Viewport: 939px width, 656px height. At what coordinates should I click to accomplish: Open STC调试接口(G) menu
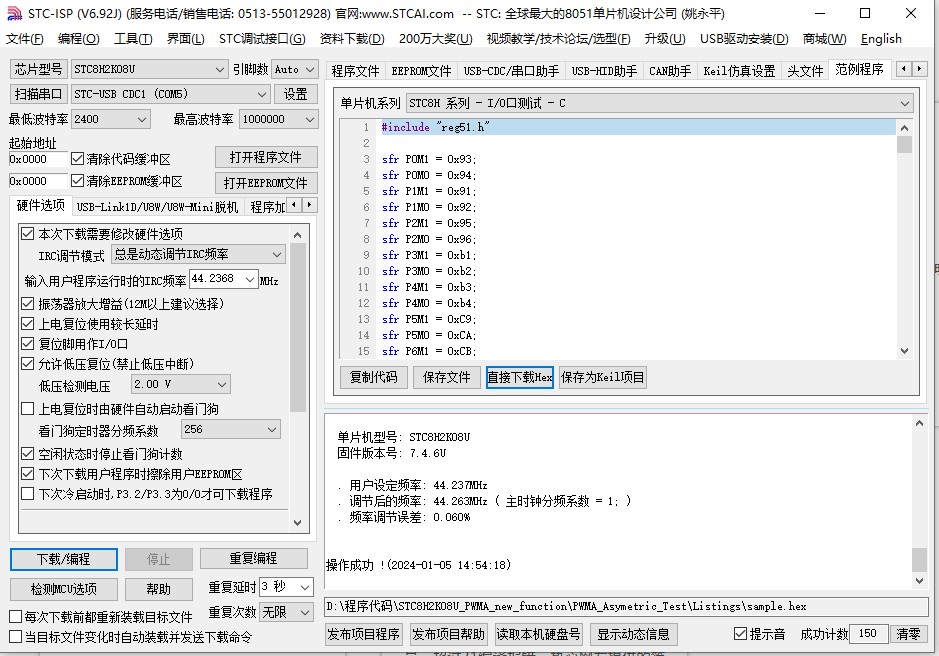point(262,39)
